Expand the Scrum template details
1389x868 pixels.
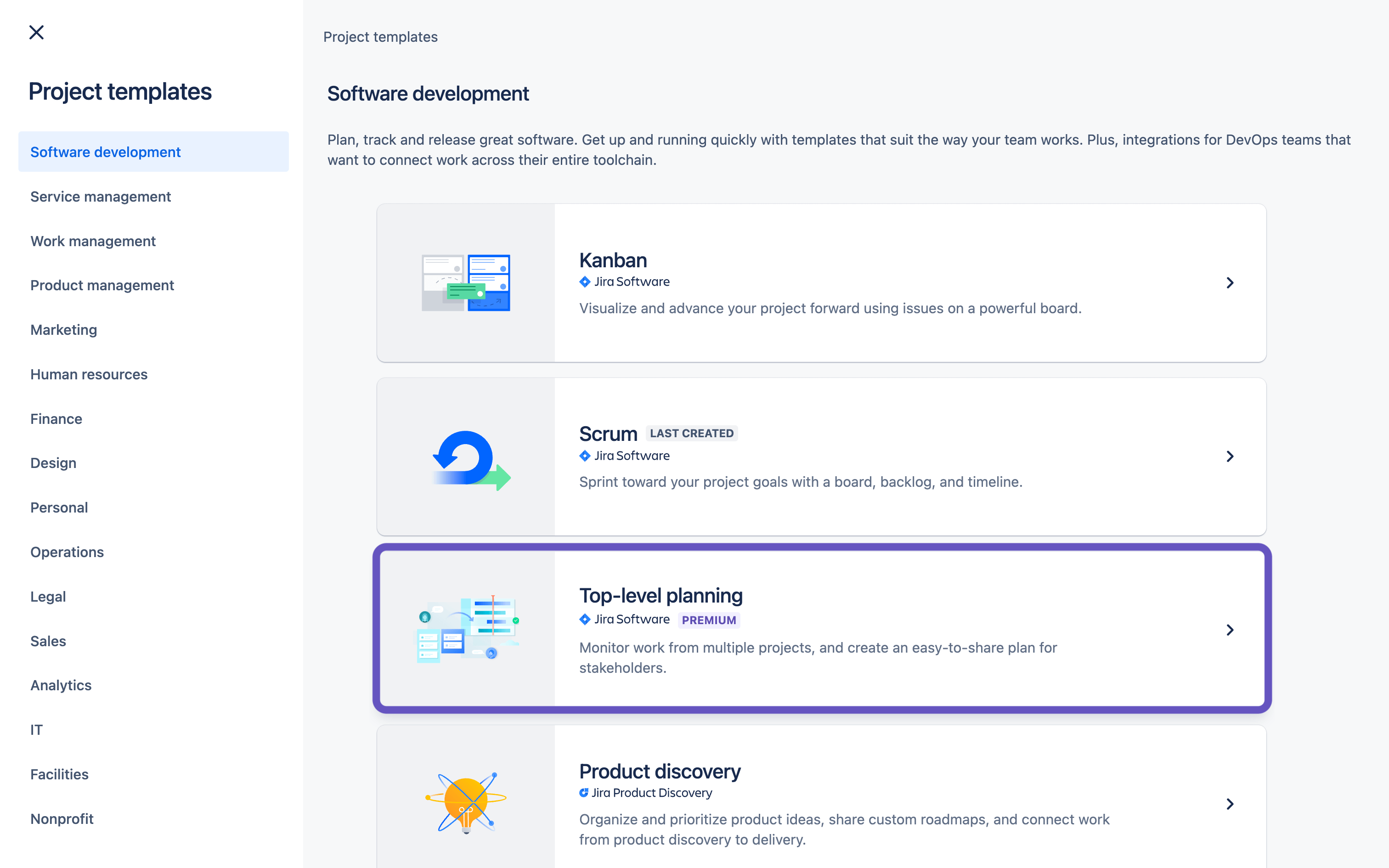[1229, 456]
